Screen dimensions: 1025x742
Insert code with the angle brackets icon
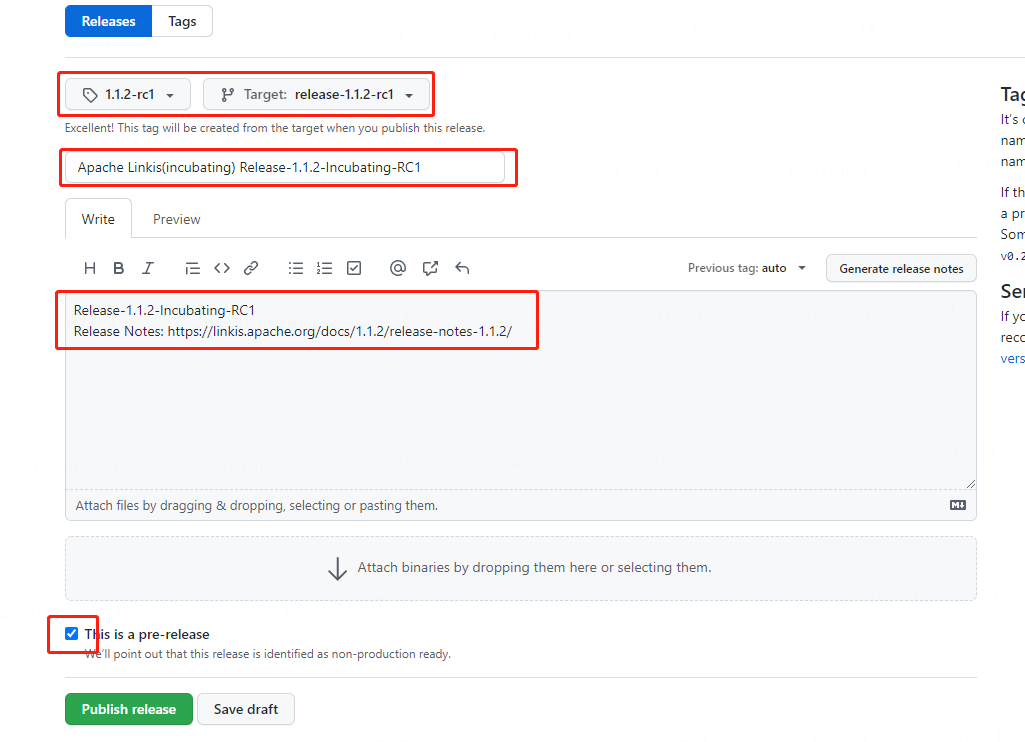[x=222, y=268]
